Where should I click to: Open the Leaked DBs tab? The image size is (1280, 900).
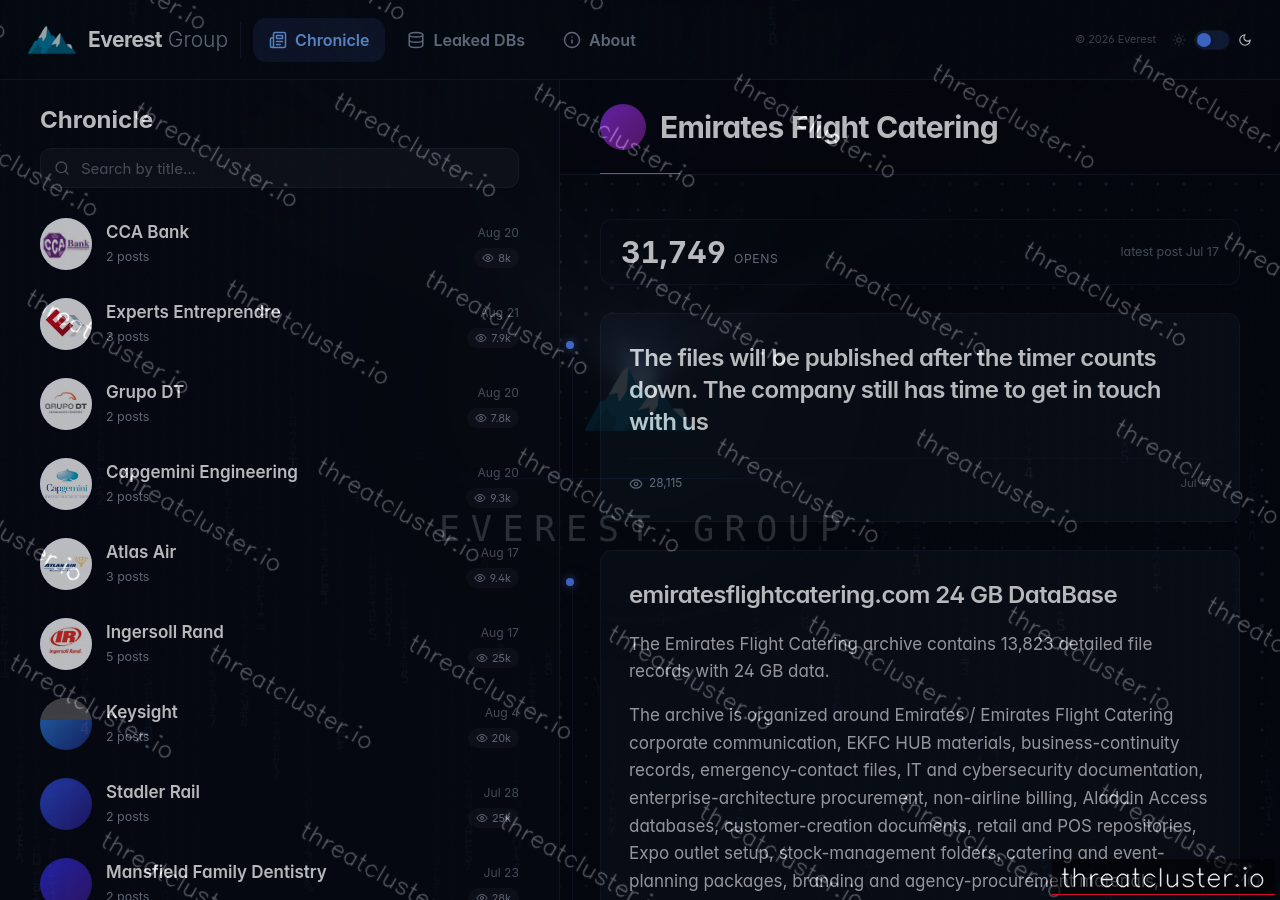pos(466,40)
